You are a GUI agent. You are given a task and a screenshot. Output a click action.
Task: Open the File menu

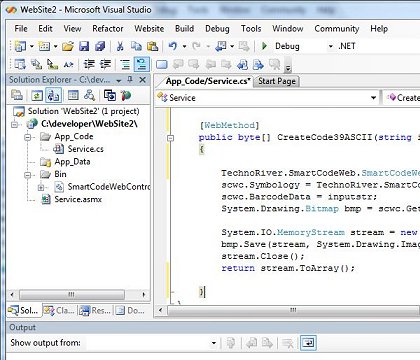[x=21, y=29]
